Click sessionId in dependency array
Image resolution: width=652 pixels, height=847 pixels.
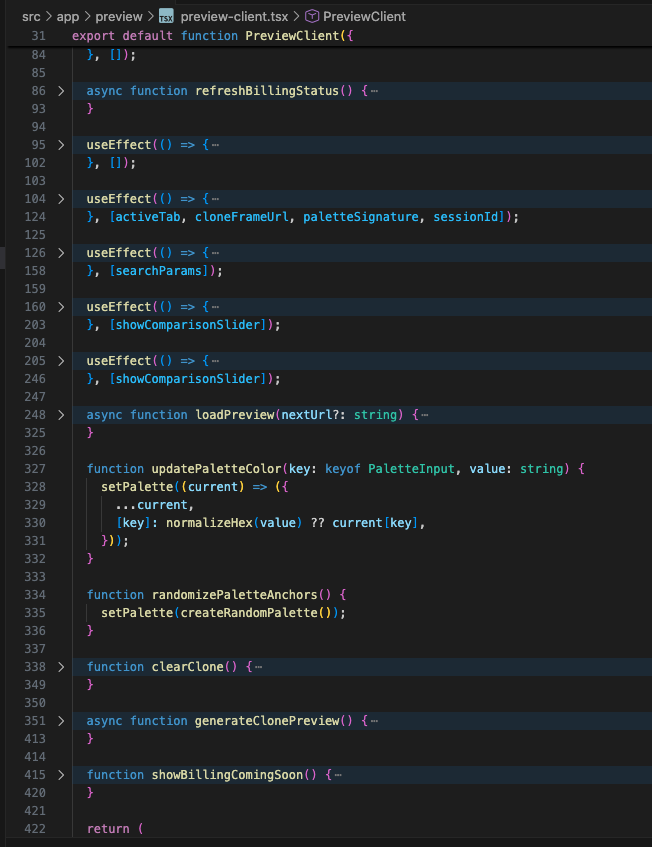466,217
